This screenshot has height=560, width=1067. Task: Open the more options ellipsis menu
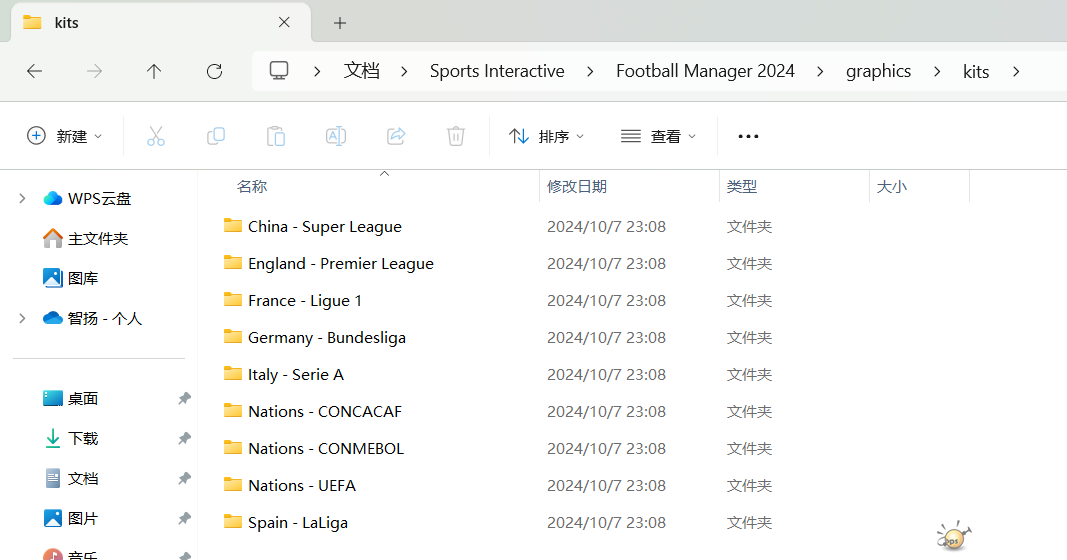coord(748,136)
